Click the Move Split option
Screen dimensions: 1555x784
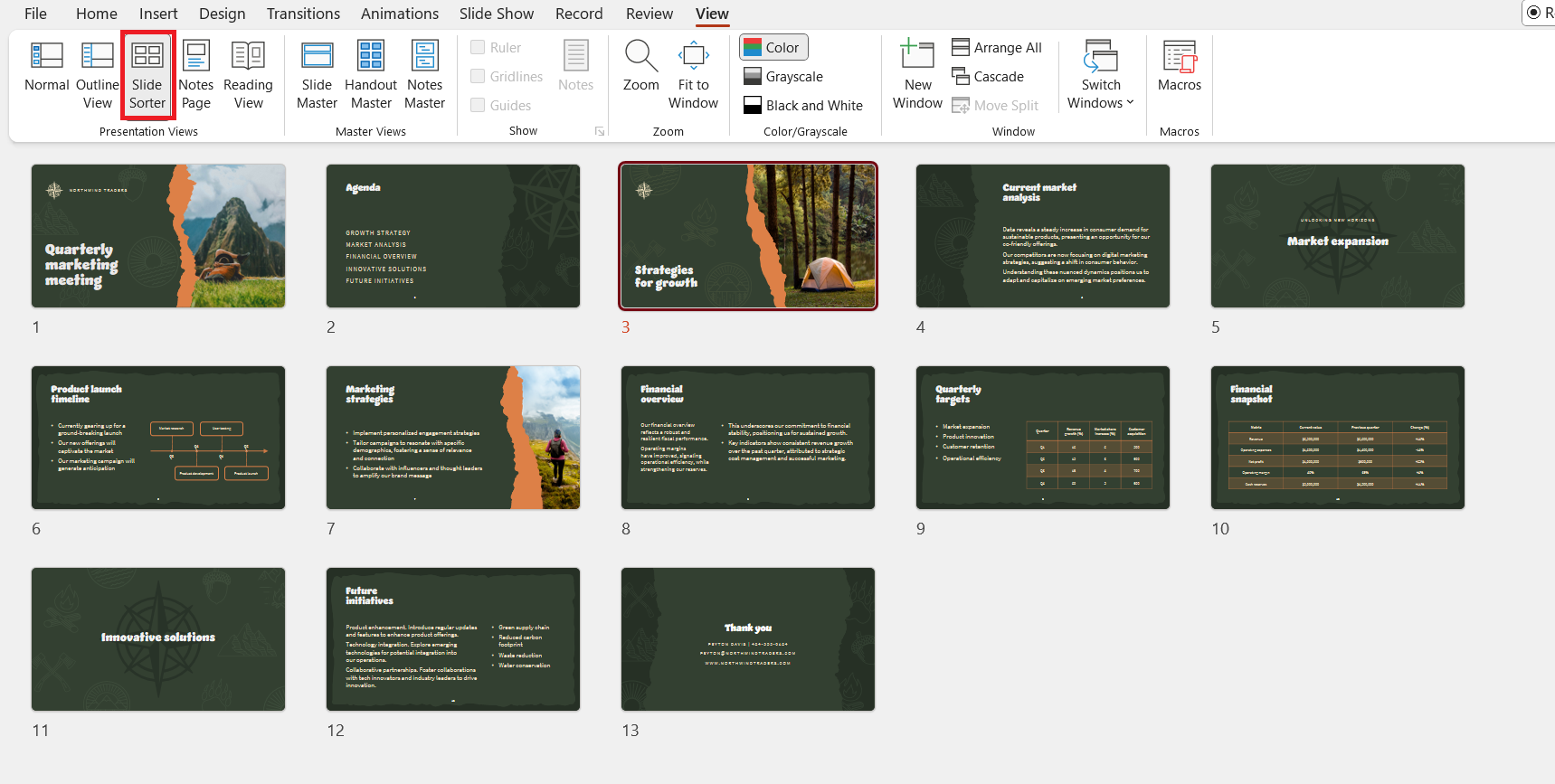coord(995,106)
